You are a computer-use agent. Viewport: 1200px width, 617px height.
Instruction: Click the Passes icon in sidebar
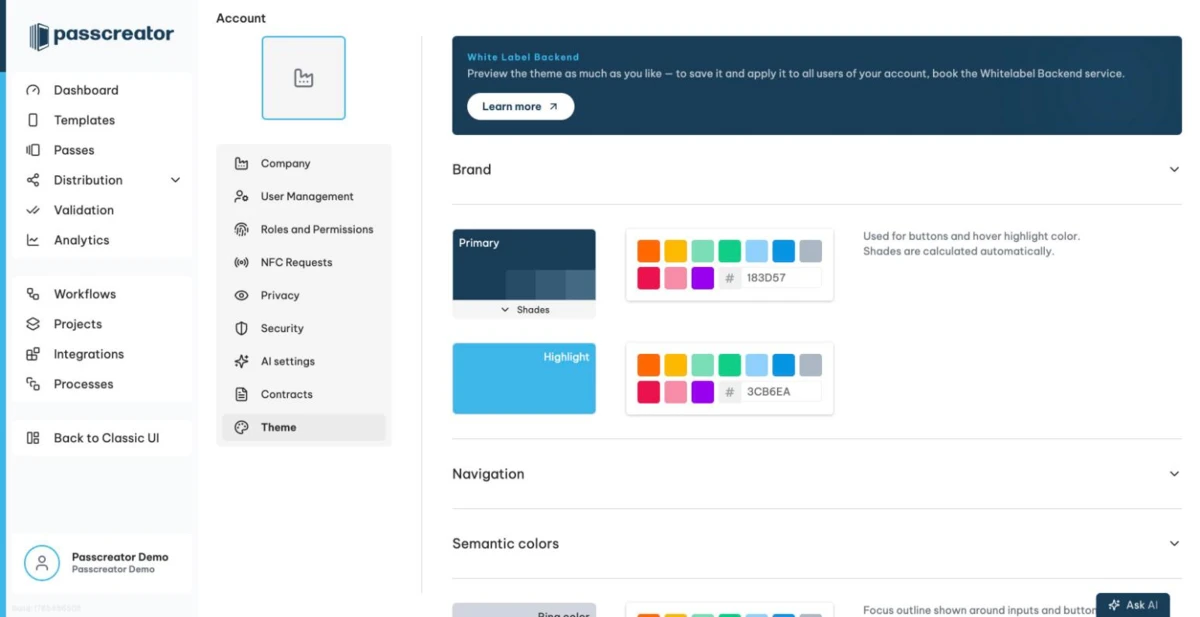point(33,150)
